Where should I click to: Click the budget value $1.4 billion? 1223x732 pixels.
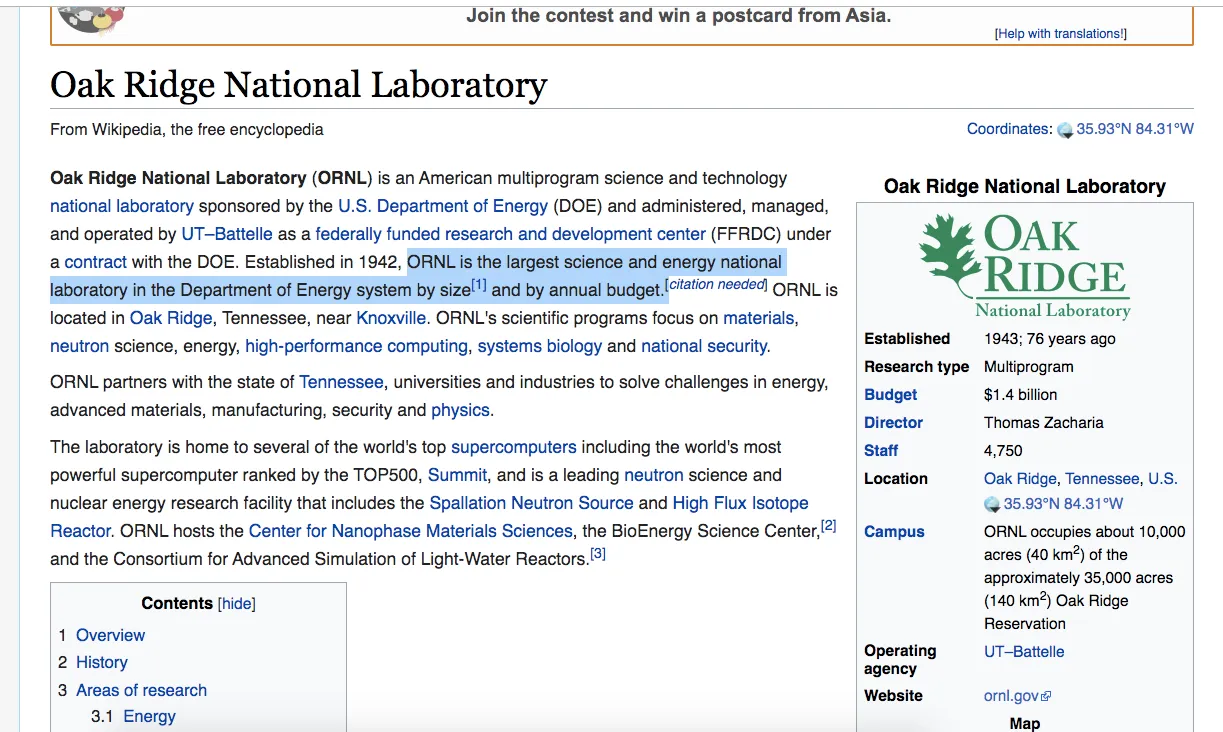(x=1021, y=395)
